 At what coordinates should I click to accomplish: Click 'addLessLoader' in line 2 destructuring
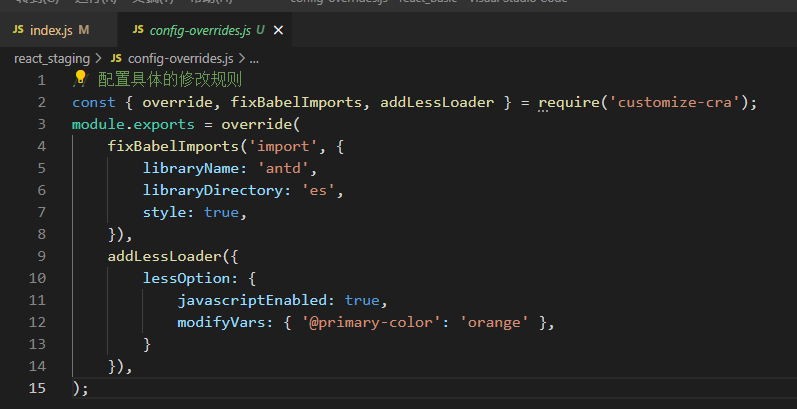click(437, 102)
